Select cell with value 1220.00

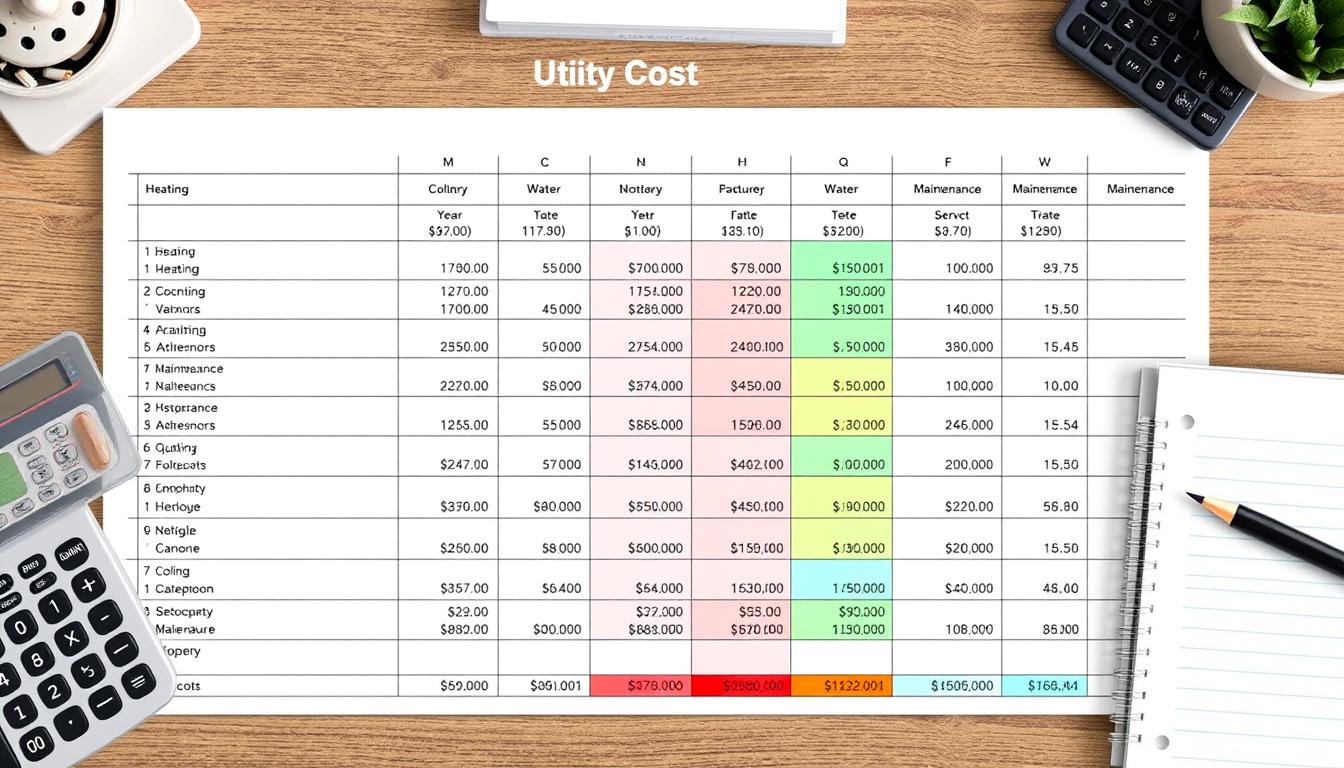756,291
